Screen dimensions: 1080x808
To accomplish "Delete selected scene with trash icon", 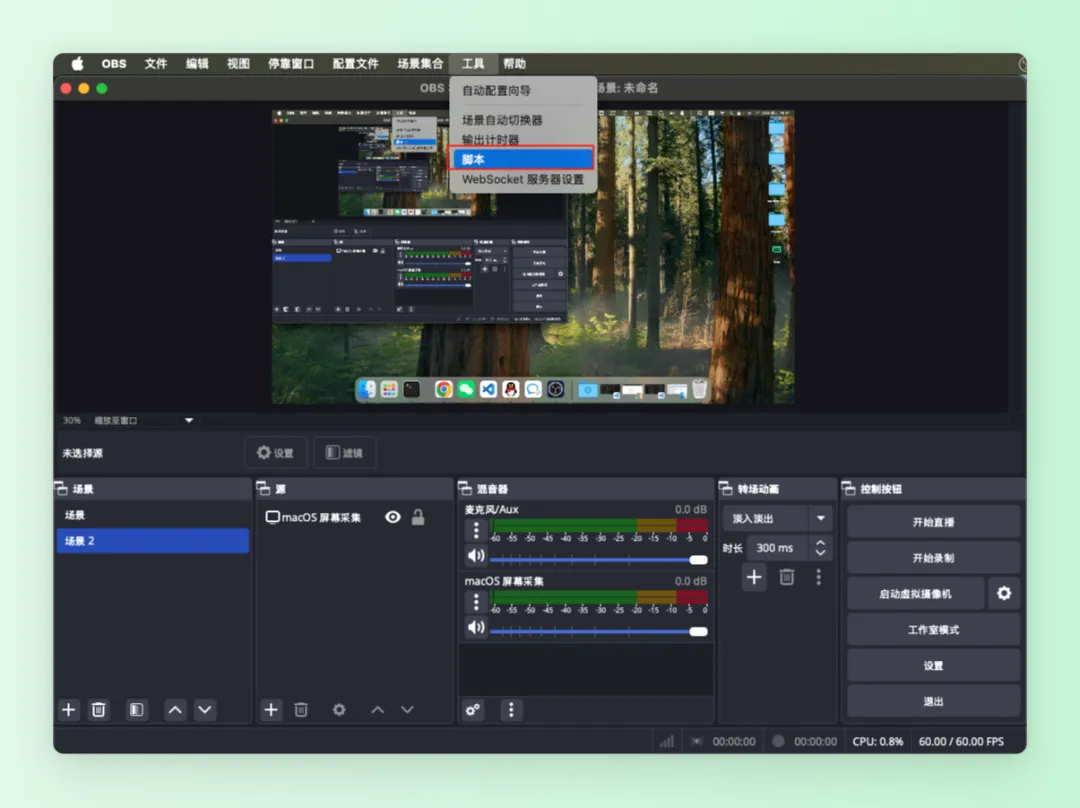I will click(x=98, y=709).
